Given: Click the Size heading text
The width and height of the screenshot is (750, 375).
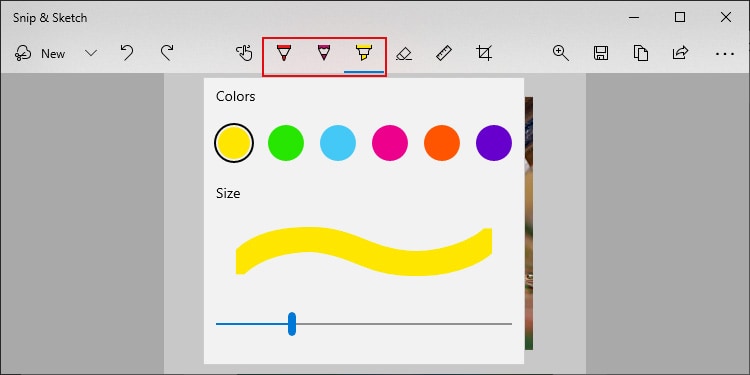Looking at the screenshot, I should [x=228, y=193].
